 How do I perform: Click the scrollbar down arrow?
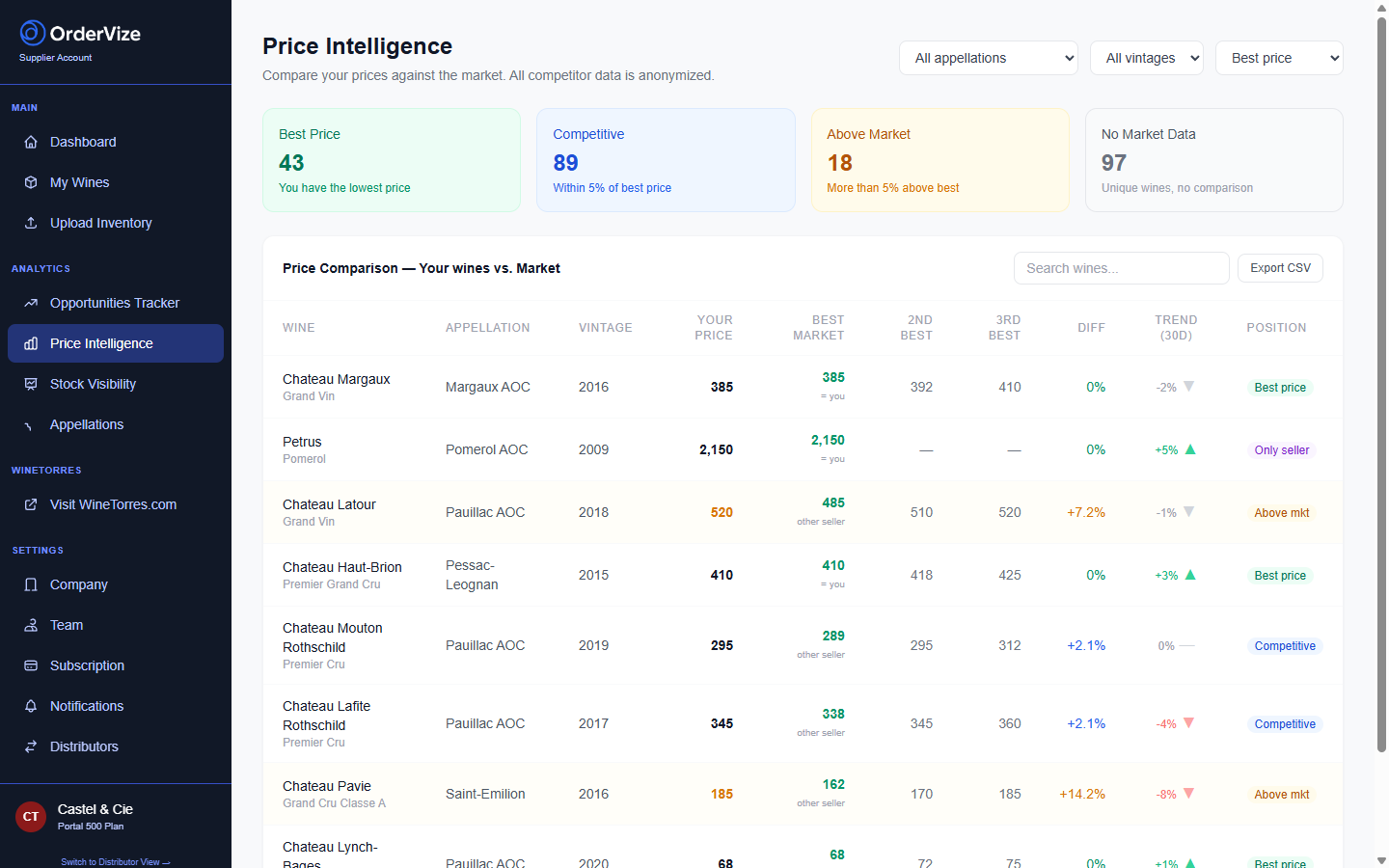(1381, 860)
